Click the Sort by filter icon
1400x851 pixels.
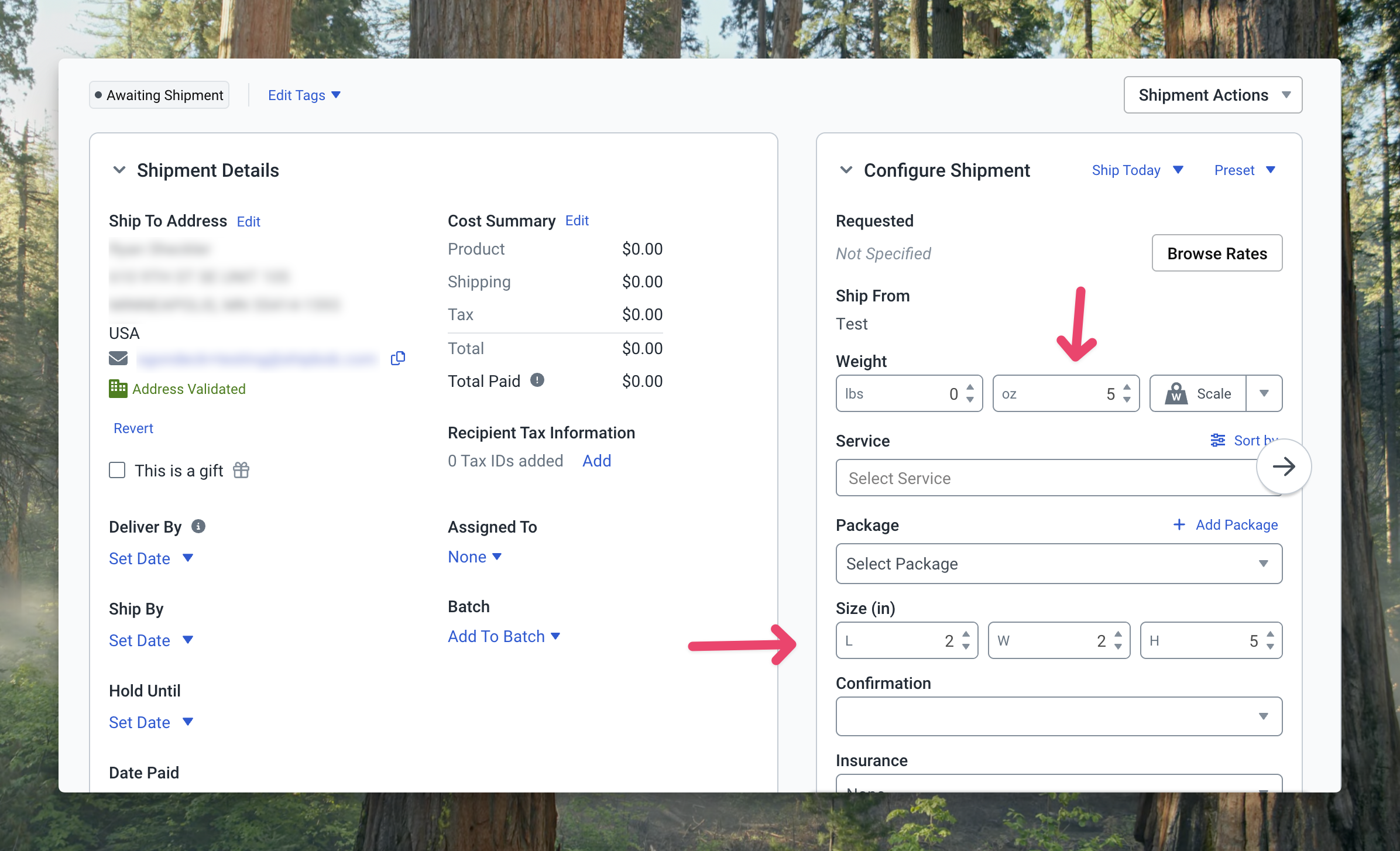coord(1217,440)
